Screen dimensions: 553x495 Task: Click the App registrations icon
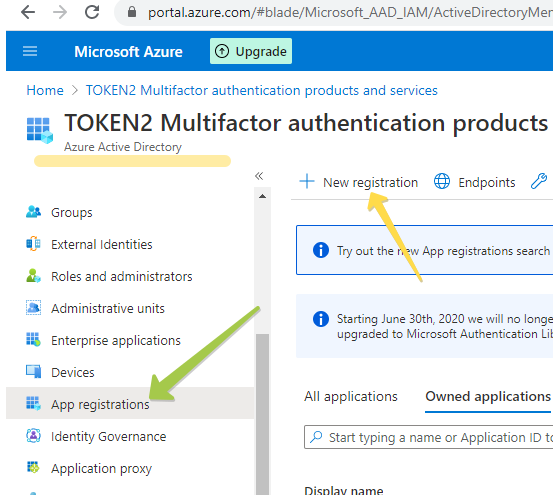[34, 403]
